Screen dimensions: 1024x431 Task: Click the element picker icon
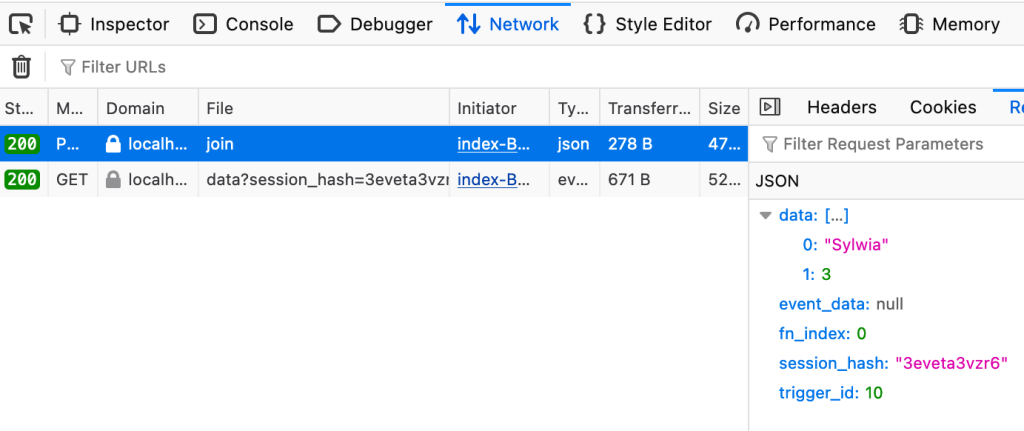21,24
